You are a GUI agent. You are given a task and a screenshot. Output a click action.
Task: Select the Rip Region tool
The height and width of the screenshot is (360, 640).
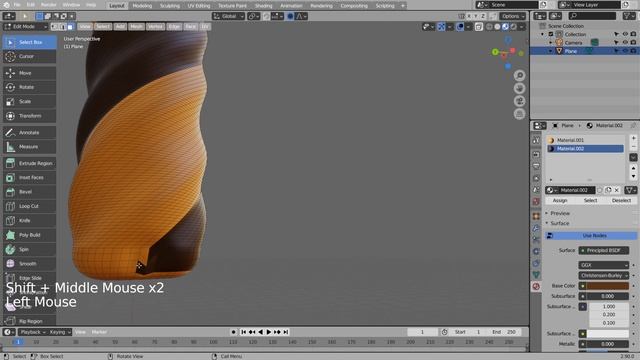point(29,321)
